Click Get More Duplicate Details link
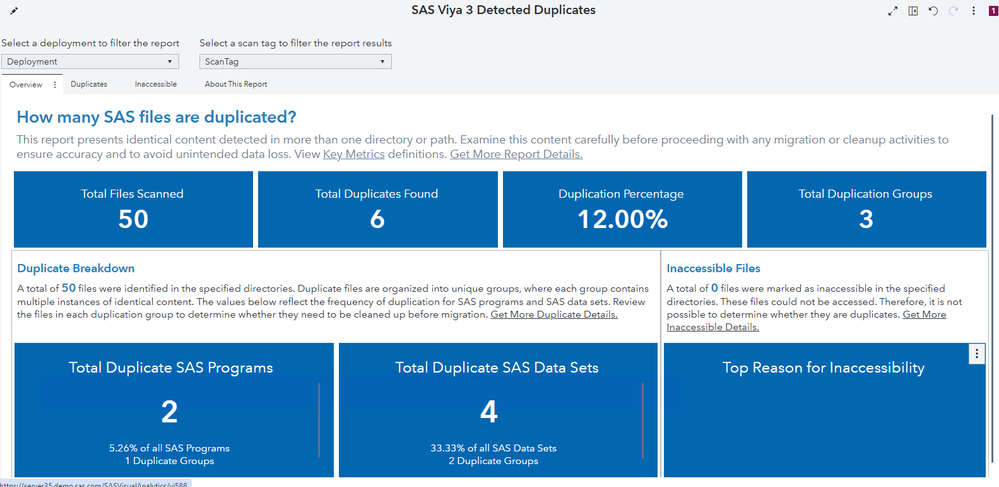999x487 pixels. coord(554,314)
